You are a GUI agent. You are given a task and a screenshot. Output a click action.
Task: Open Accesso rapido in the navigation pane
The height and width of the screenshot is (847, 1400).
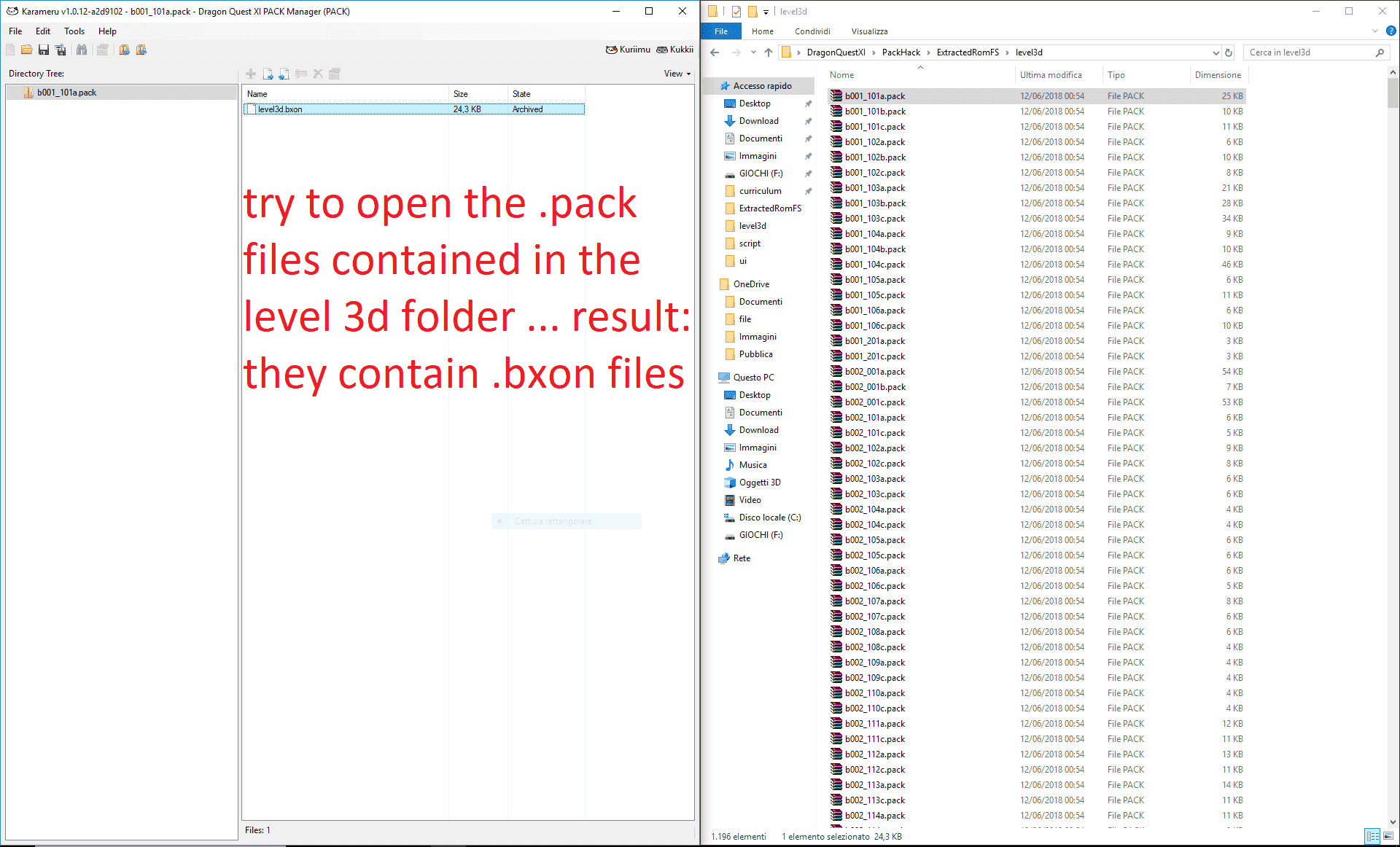click(762, 86)
